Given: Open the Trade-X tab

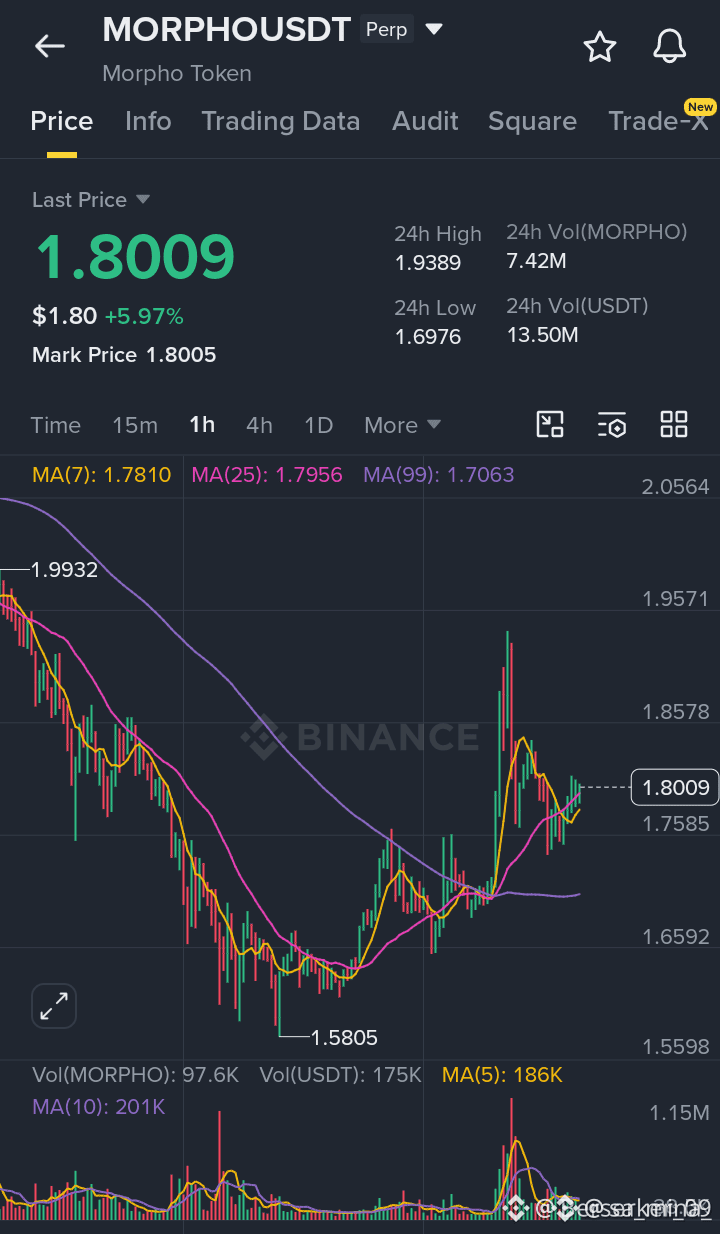Looking at the screenshot, I should click(658, 121).
